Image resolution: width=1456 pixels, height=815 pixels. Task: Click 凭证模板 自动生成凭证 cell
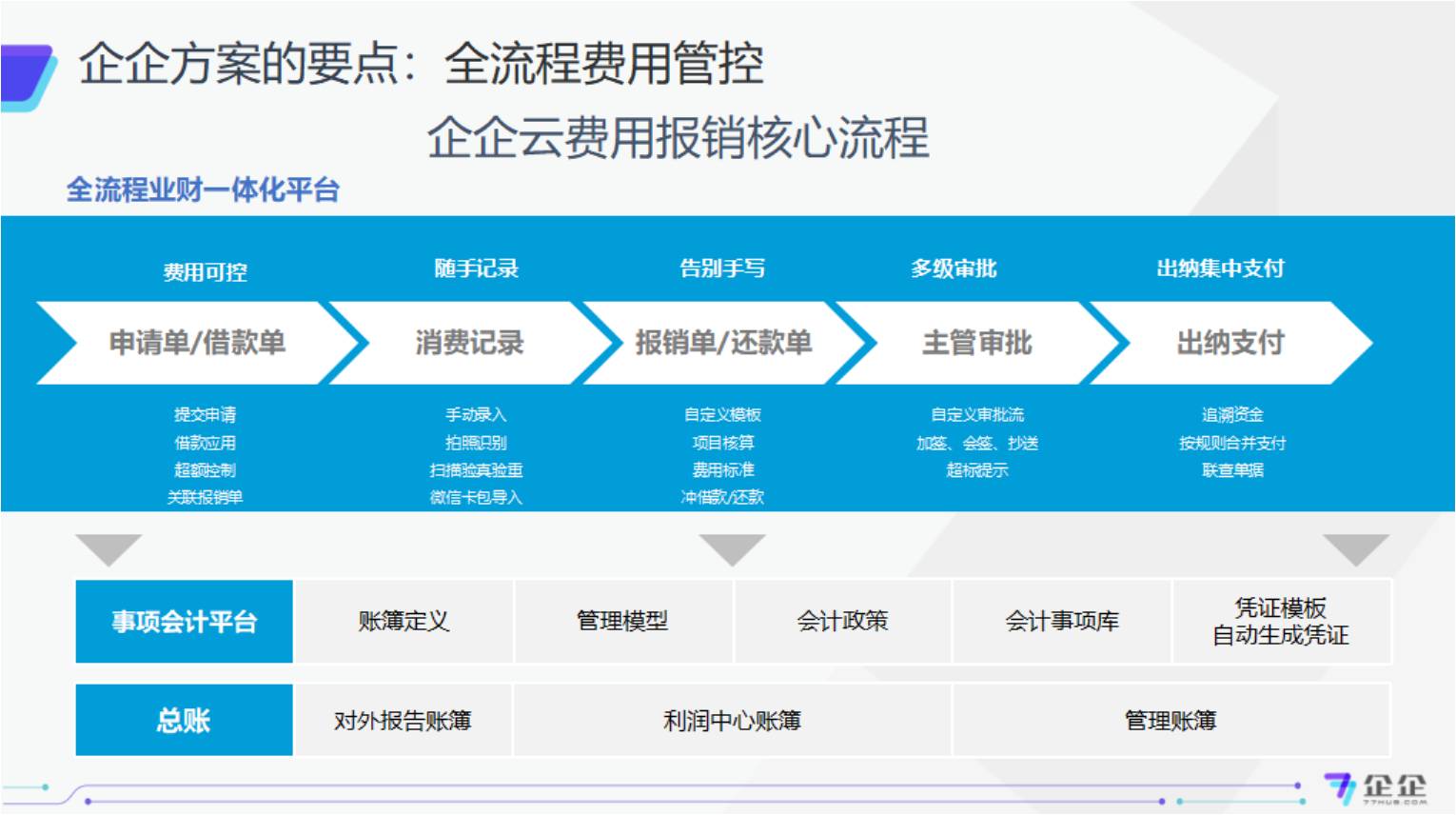[x=1281, y=622]
